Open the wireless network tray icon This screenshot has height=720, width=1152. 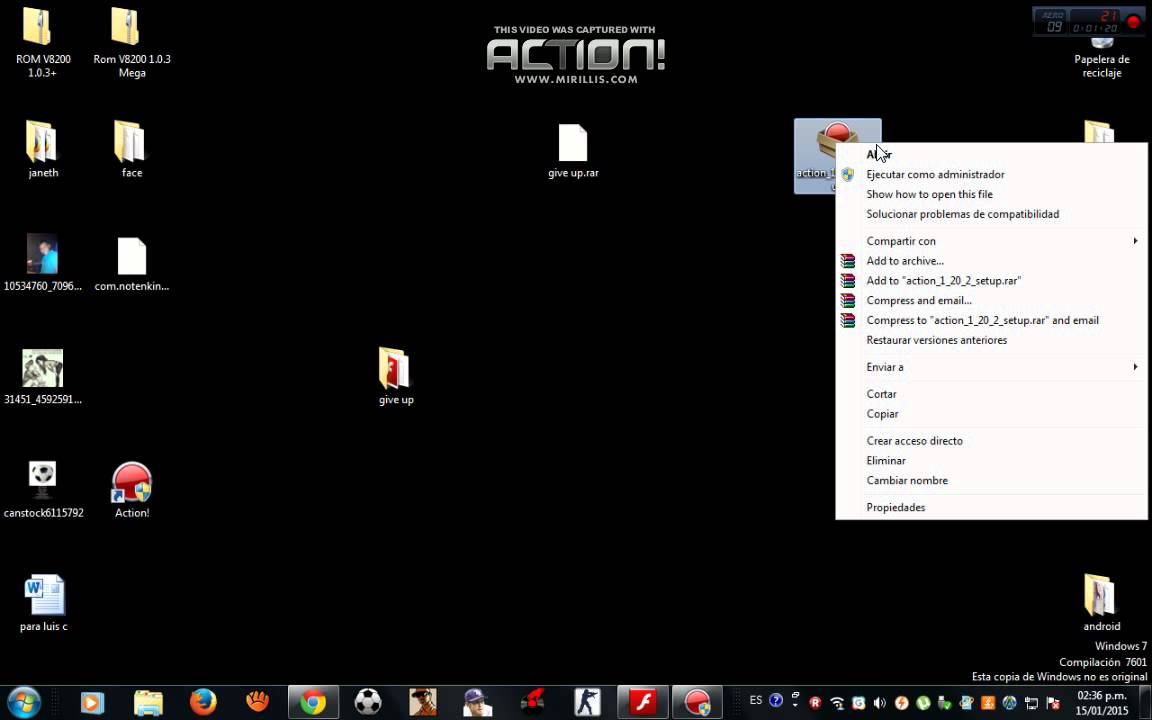pos(837,703)
